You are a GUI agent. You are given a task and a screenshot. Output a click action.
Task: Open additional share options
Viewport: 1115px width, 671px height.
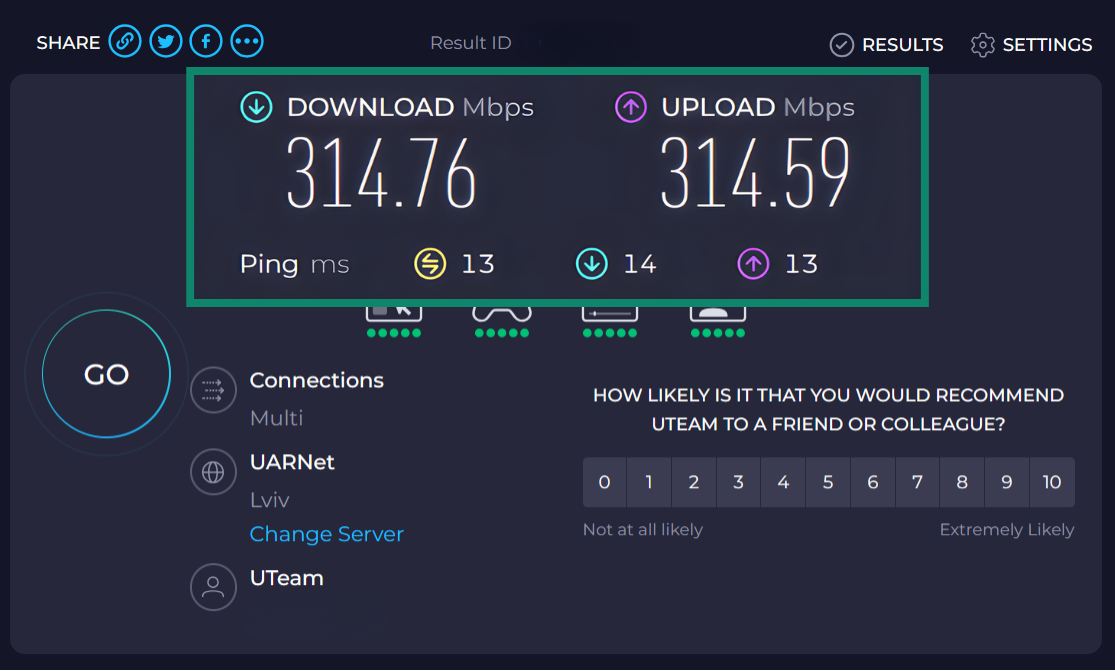pos(247,41)
